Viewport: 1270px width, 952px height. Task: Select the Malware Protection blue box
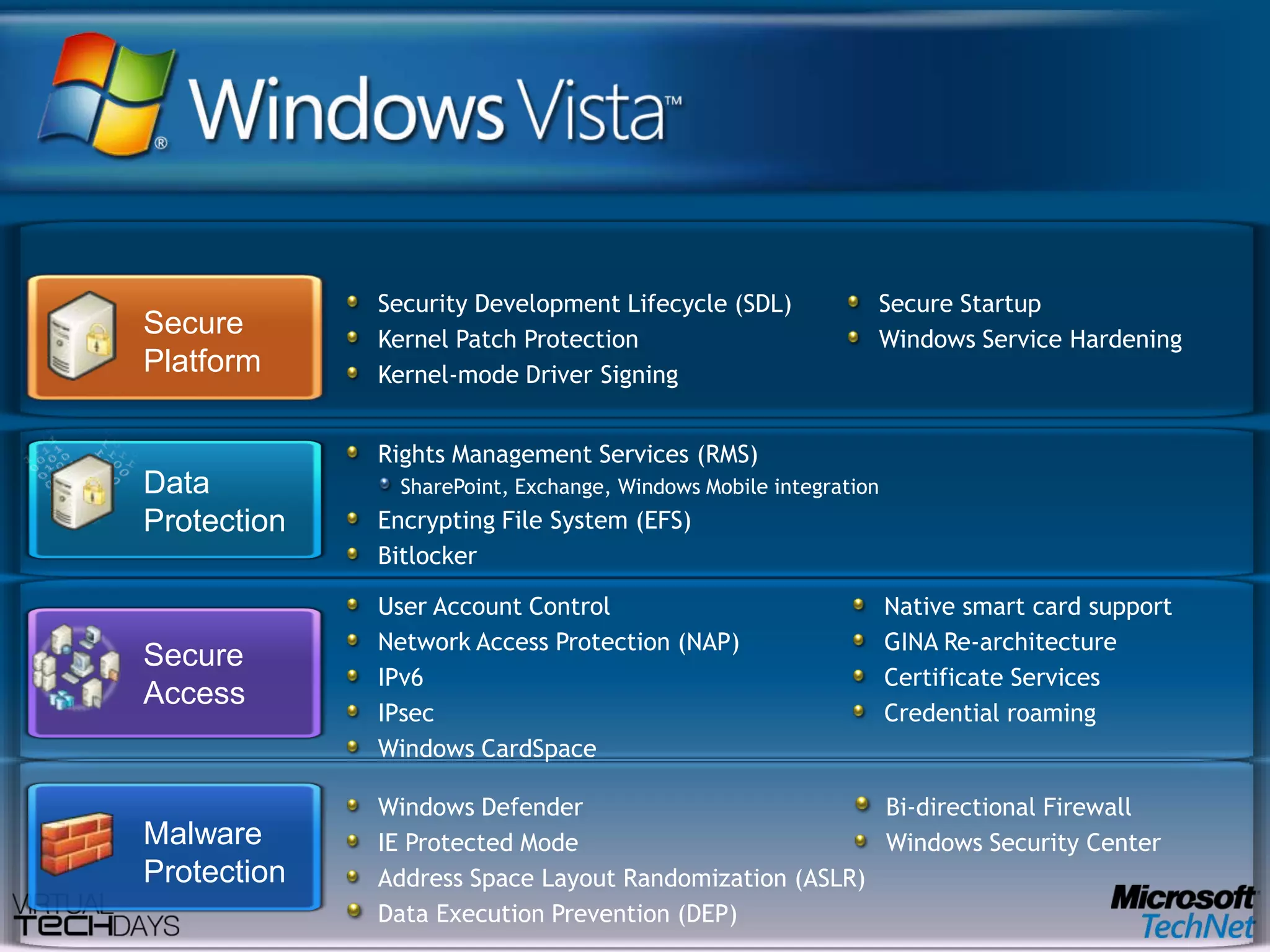click(x=175, y=847)
